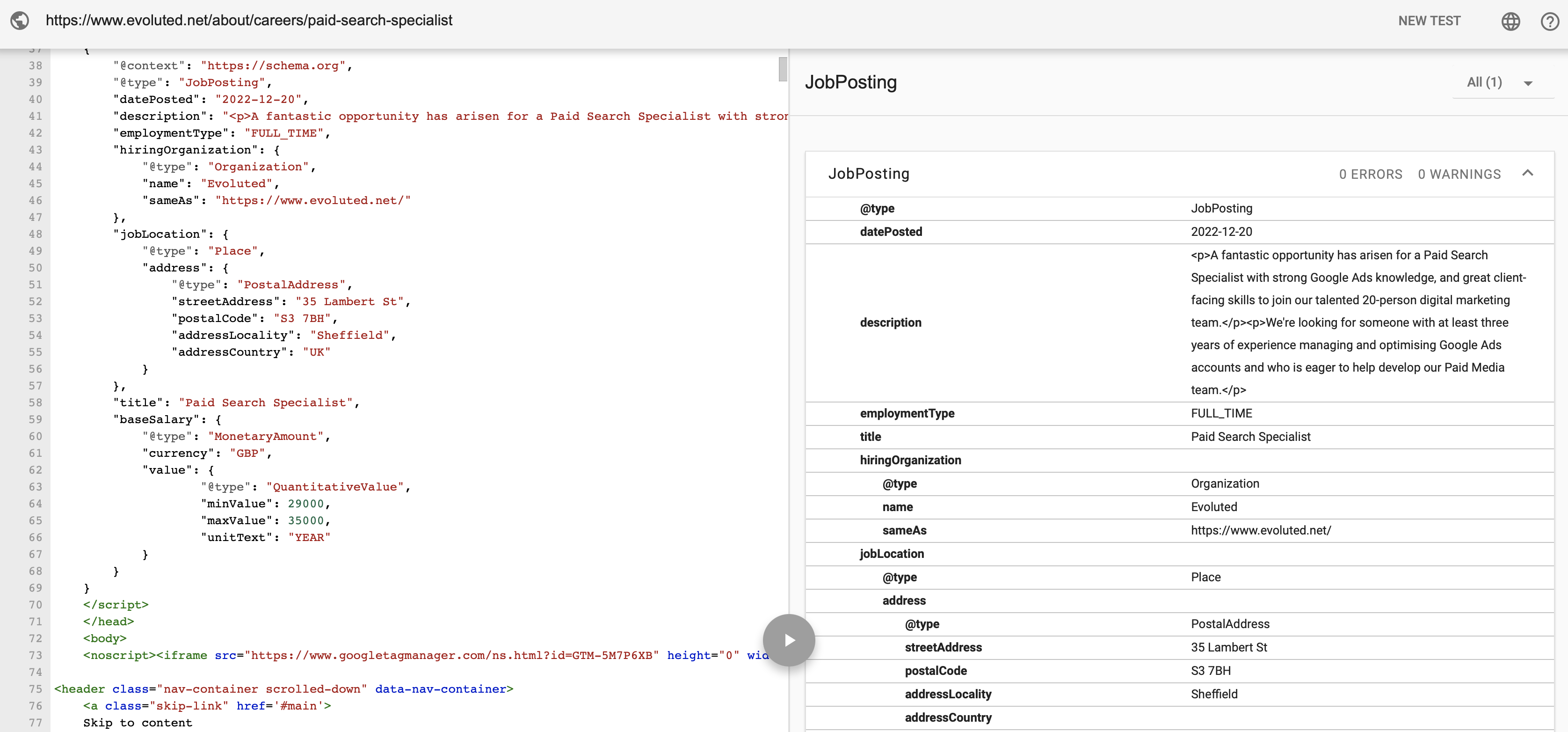Image resolution: width=1568 pixels, height=732 pixels.
Task: Click the description row label
Action: (x=891, y=323)
